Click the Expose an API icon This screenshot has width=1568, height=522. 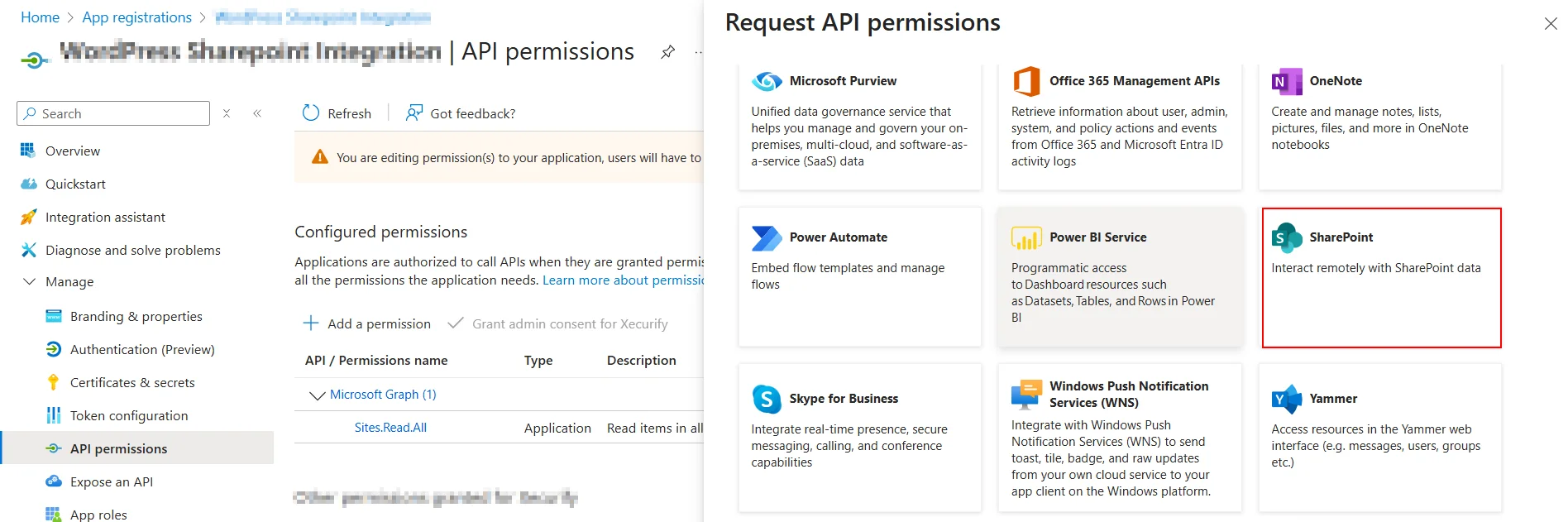(x=54, y=481)
